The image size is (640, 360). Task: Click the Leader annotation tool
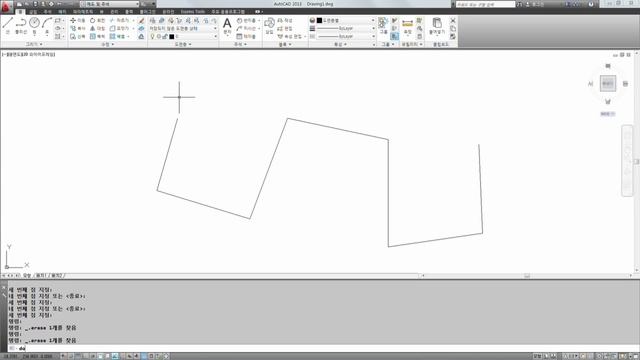246,29
